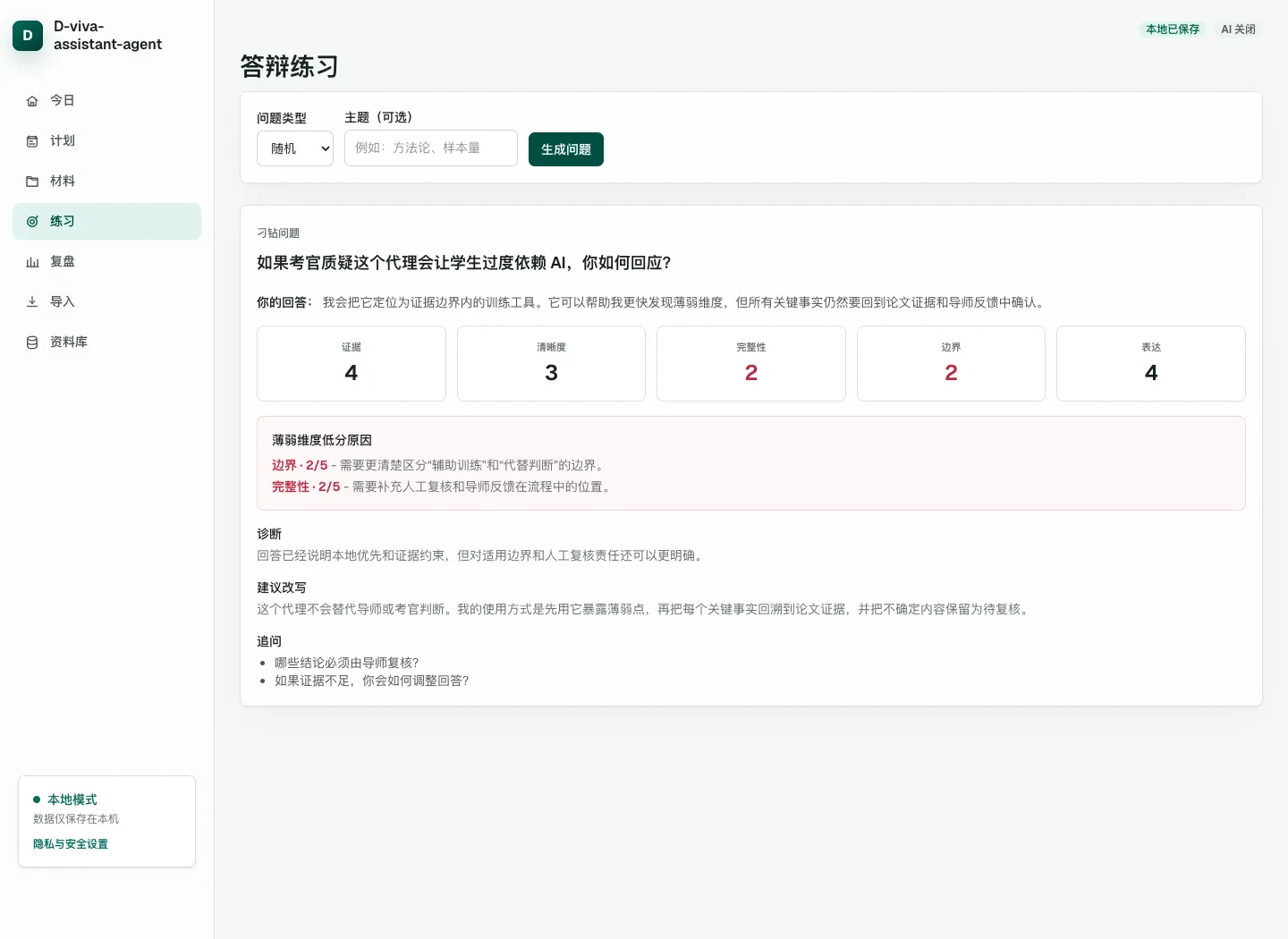Navigate to 导入
Screen dimensions: 1288x939
(x=106, y=302)
